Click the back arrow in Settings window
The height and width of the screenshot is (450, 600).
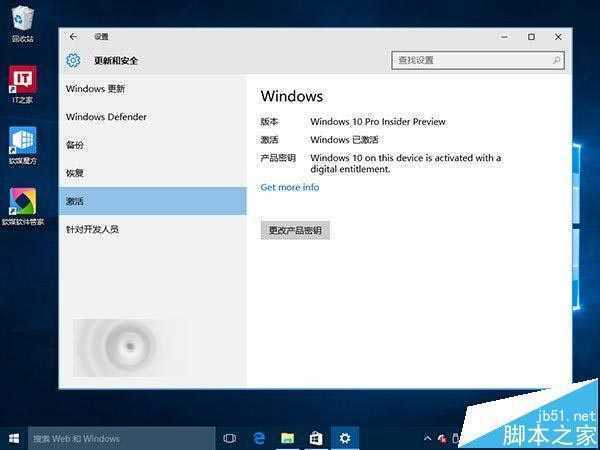coord(73,37)
